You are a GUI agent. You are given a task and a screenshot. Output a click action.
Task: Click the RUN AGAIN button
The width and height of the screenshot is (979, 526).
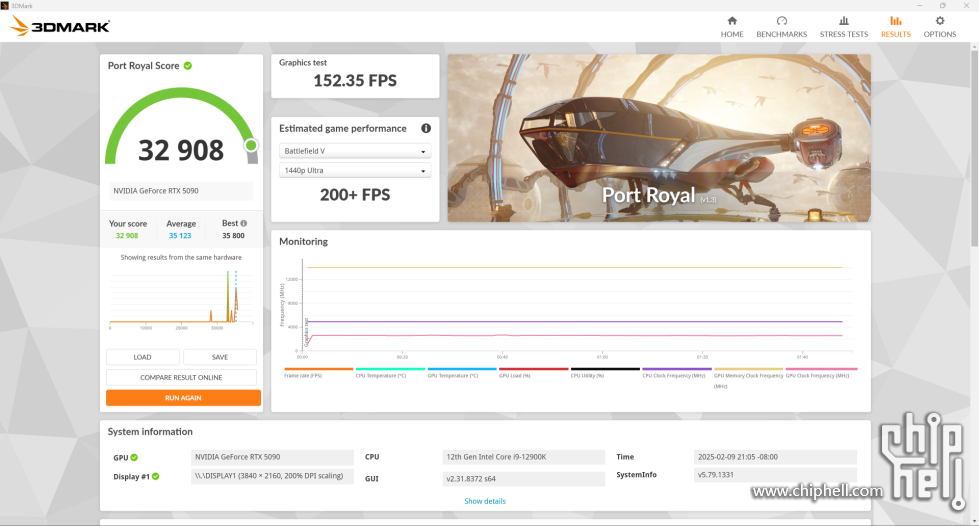[x=183, y=398]
